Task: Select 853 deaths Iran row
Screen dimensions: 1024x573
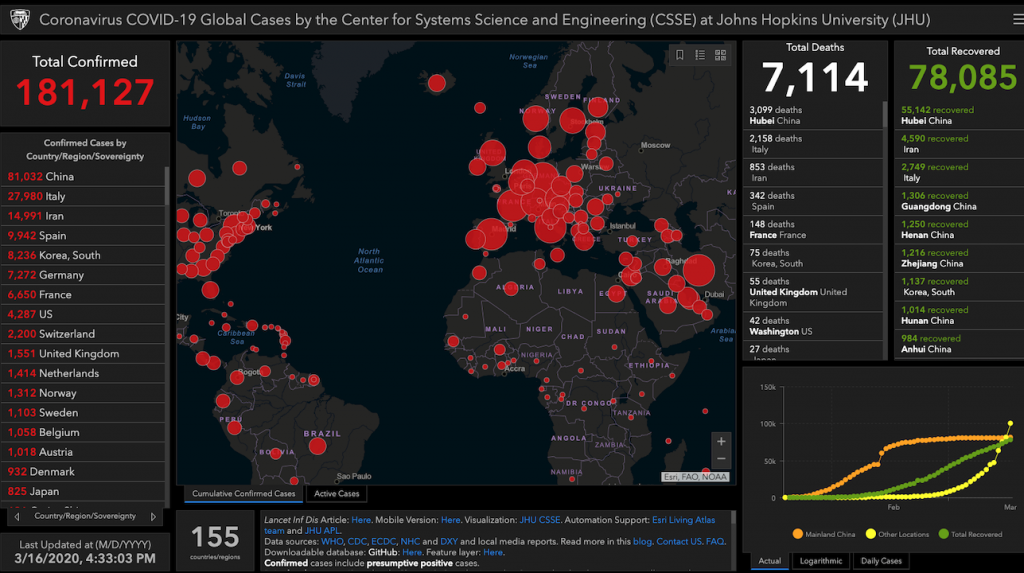Action: click(x=812, y=172)
